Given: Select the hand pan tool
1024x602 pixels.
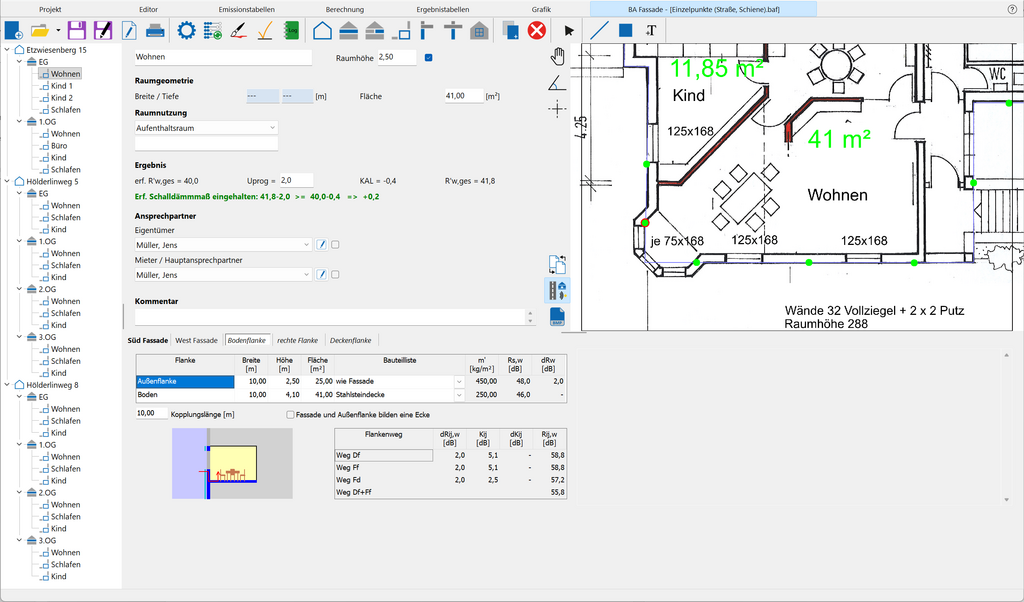Looking at the screenshot, I should coord(558,55).
